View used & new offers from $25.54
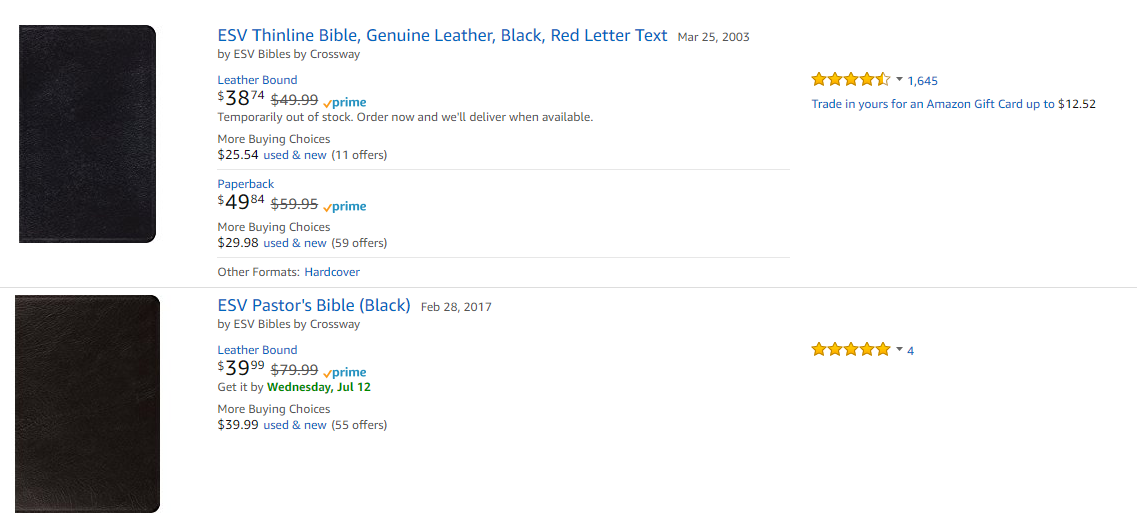Screen dimensions: 1137x519 click(295, 155)
